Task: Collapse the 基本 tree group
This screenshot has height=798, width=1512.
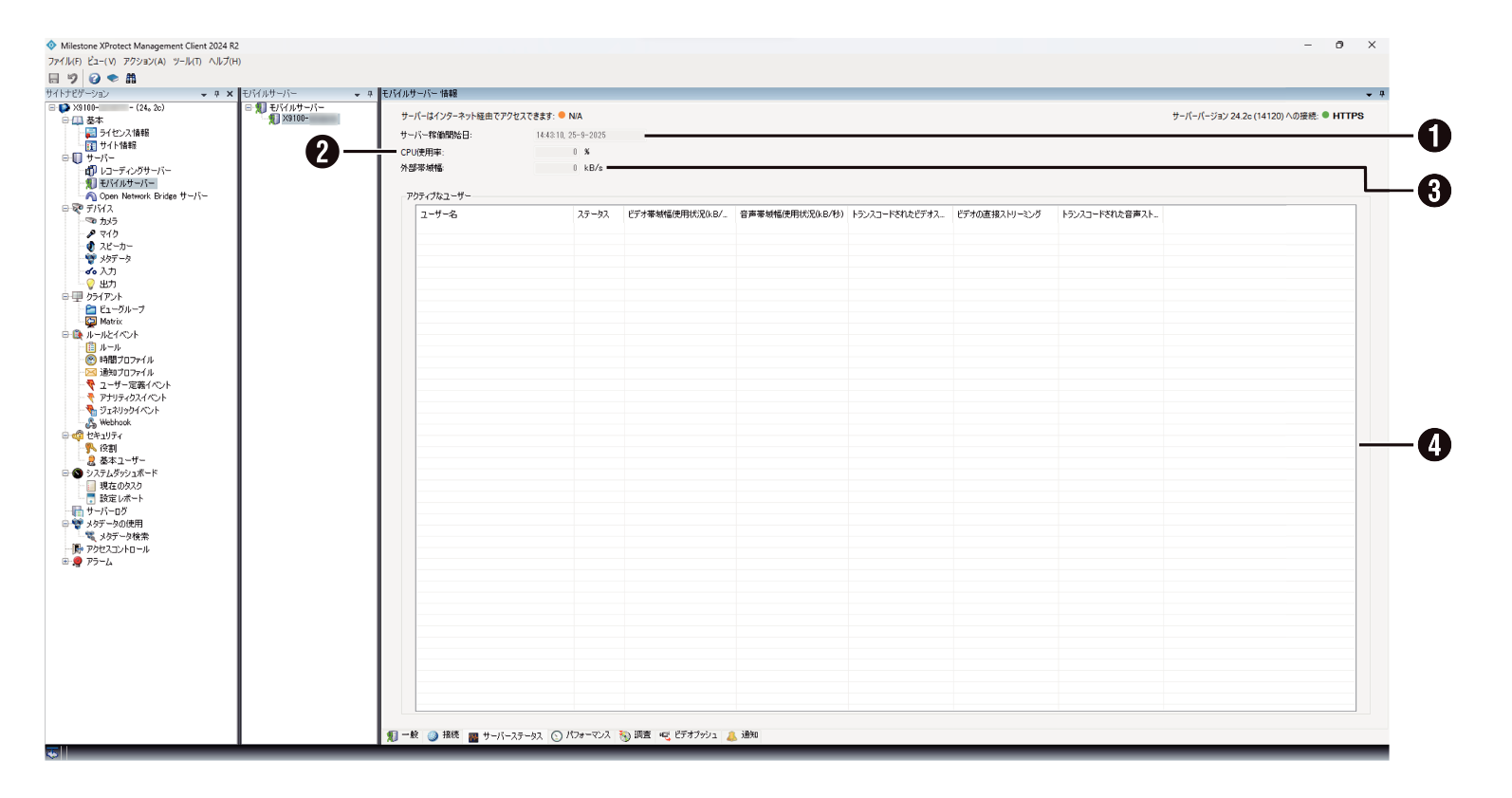Action: click(65, 121)
